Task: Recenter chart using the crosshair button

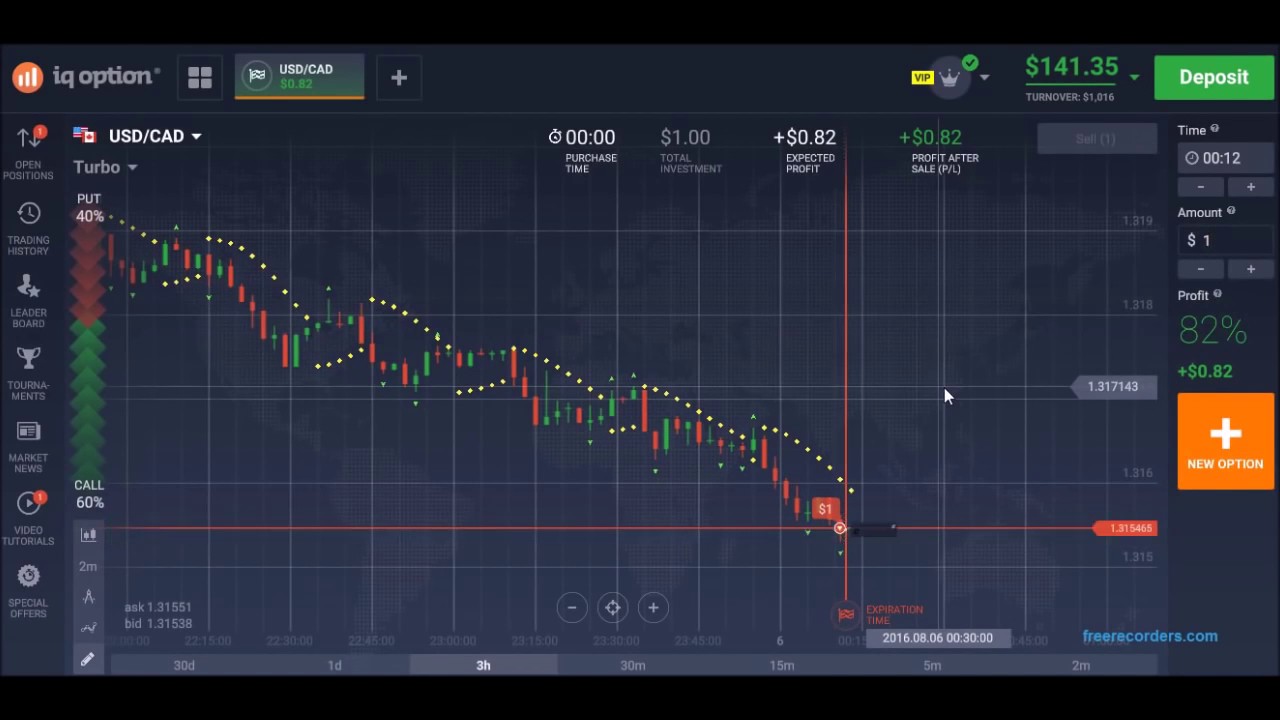Action: click(x=612, y=607)
